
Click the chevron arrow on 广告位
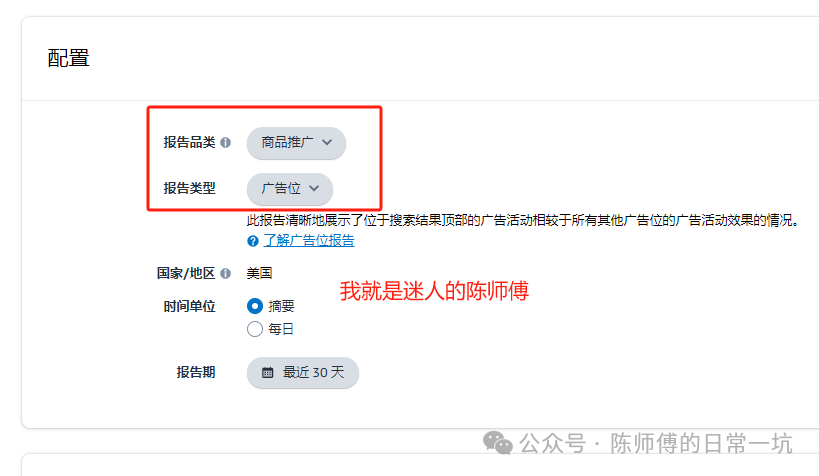click(314, 188)
